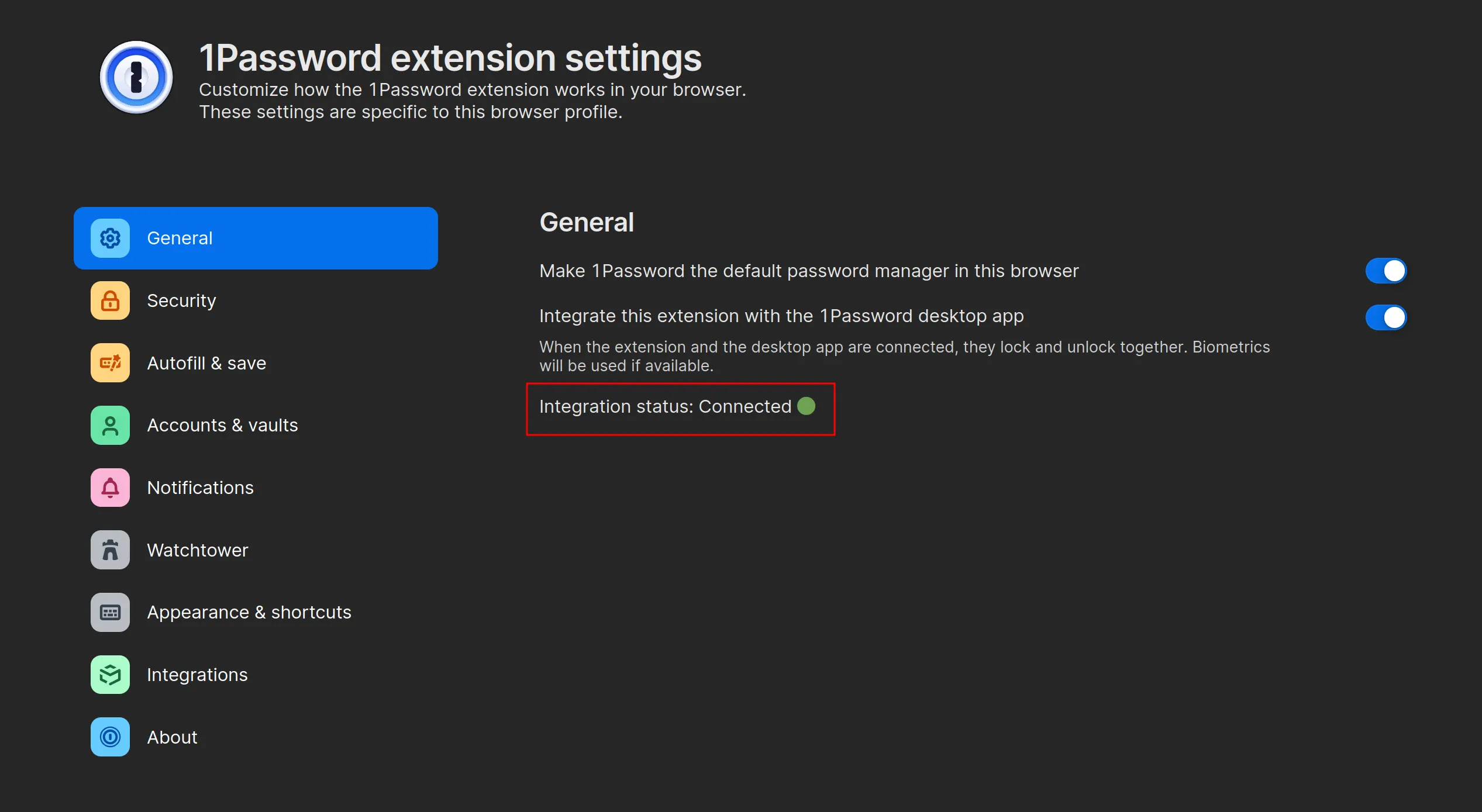
Task: Go to Accounts & vaults section
Action: [222, 425]
